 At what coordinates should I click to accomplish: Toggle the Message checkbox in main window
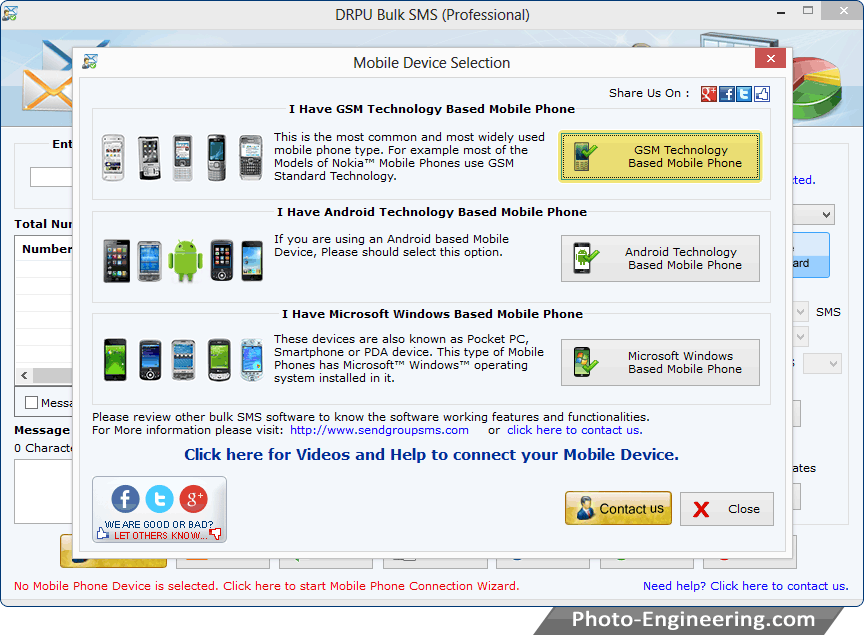(x=31, y=402)
